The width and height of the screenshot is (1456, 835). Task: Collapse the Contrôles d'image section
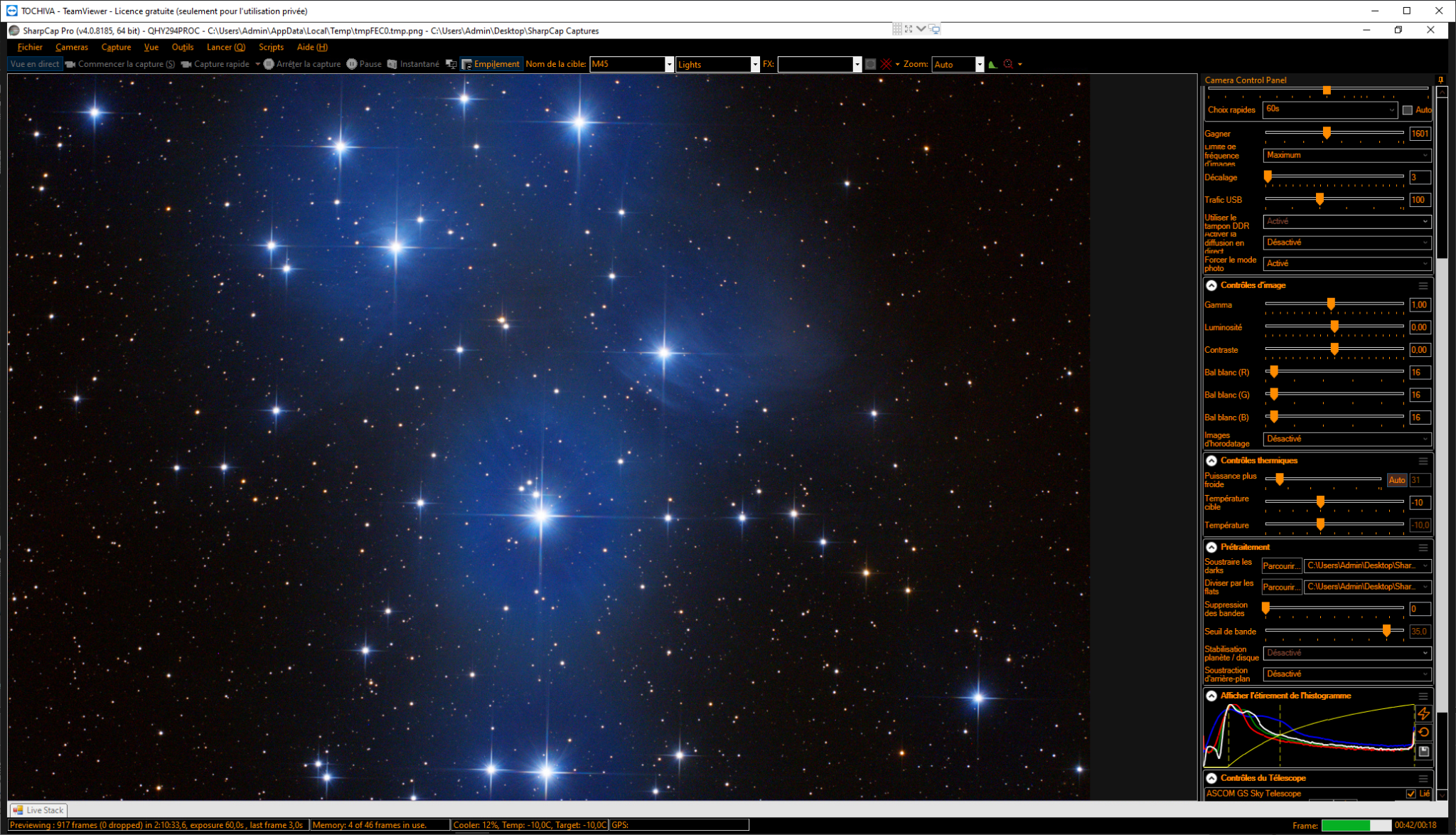[x=1211, y=285]
